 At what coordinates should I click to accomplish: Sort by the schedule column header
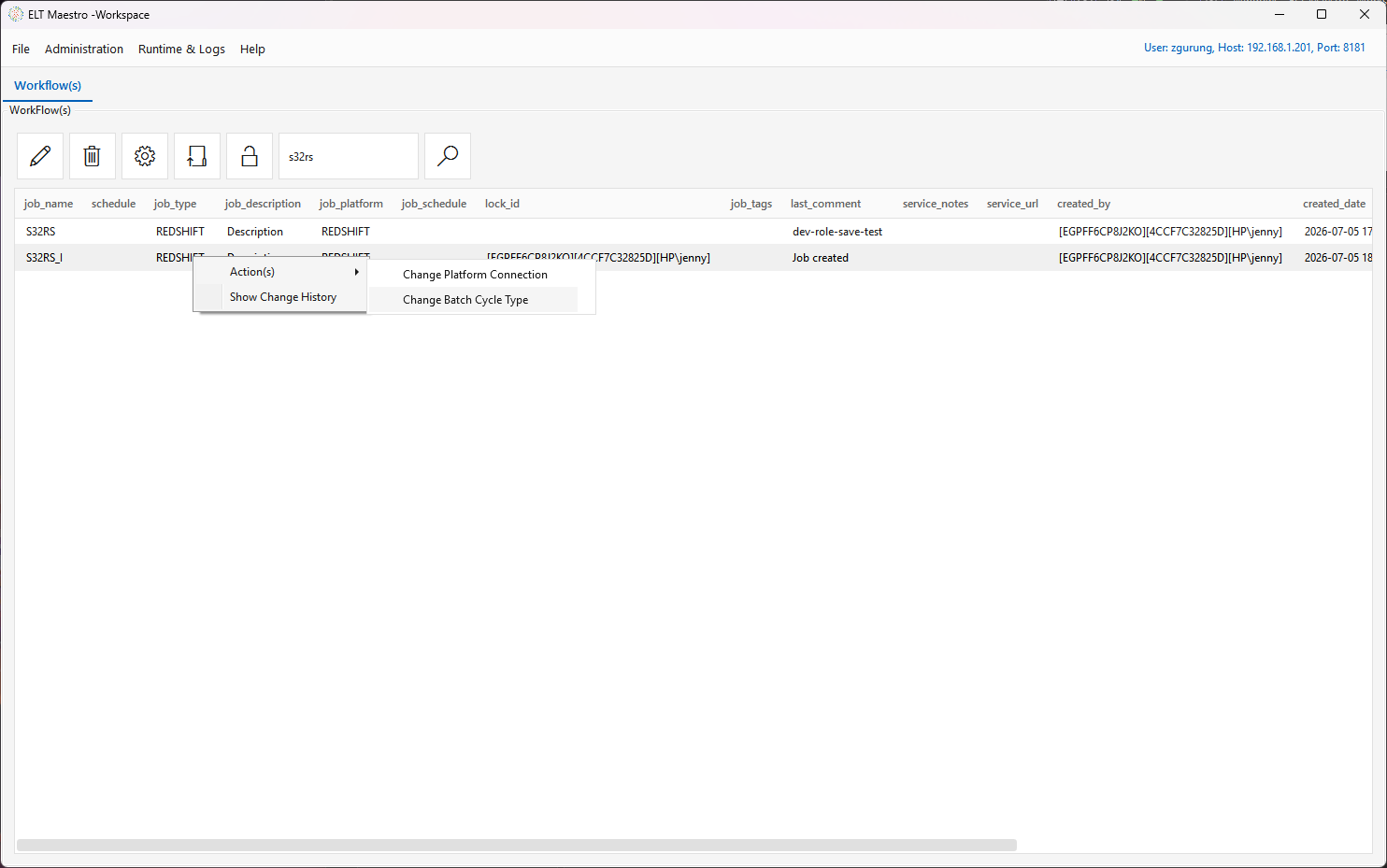[x=113, y=204]
